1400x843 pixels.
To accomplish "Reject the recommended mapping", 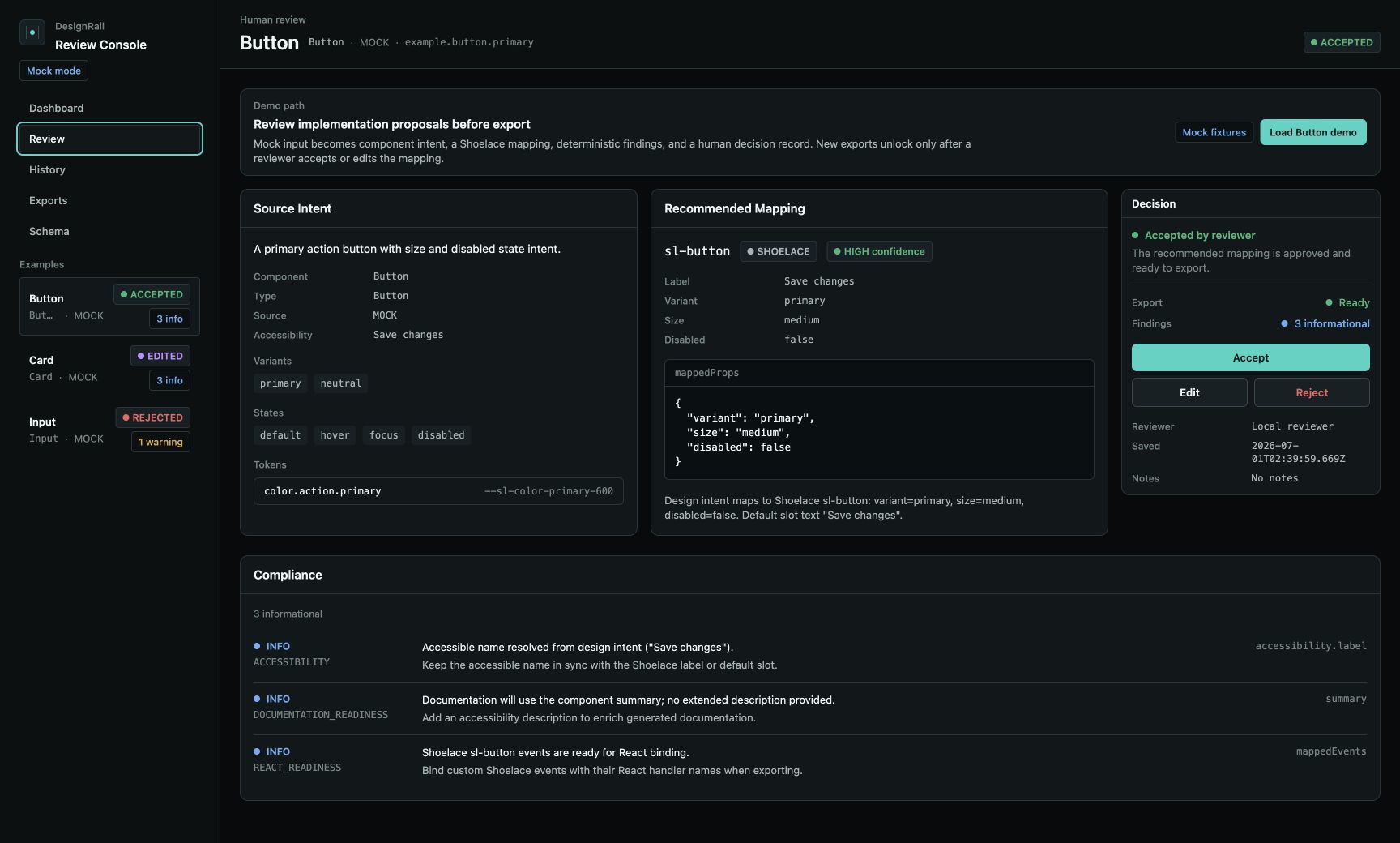I will [1312, 392].
